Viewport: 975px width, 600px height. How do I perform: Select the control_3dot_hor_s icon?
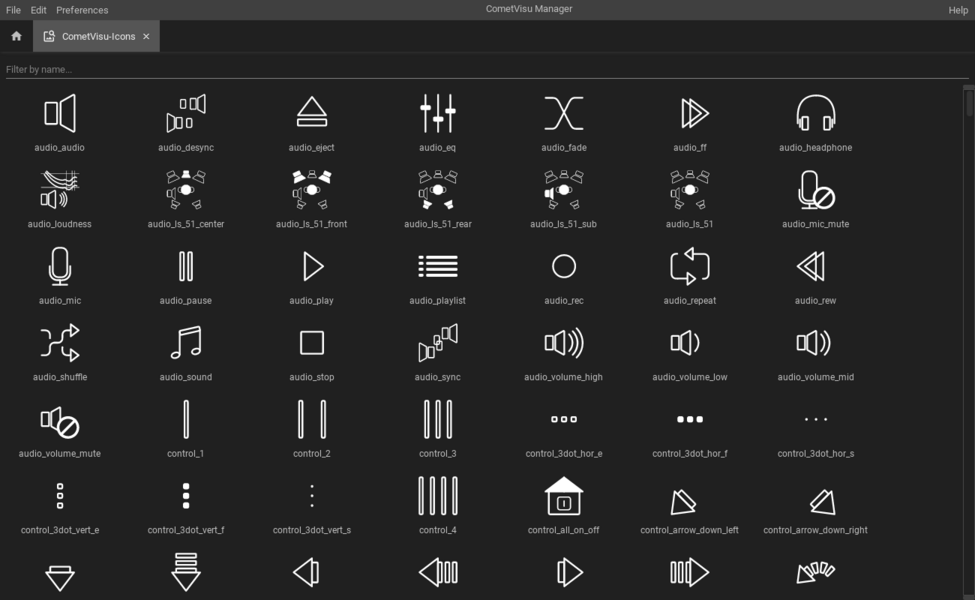[x=816, y=419]
